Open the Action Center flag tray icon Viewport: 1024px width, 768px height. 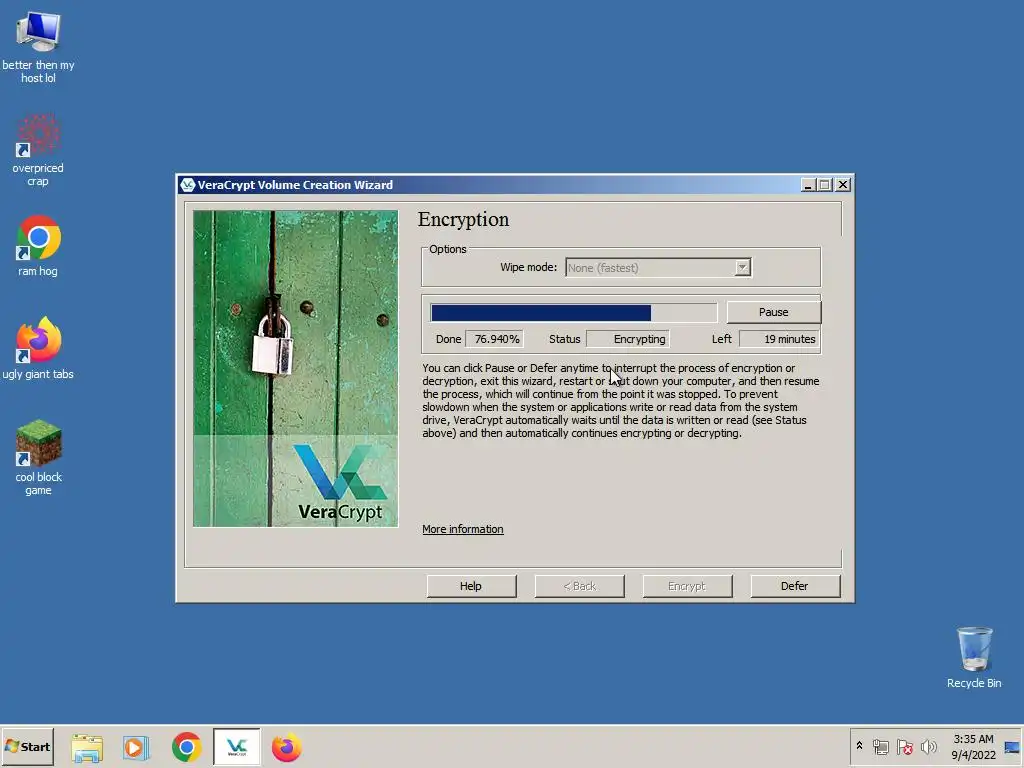pos(904,746)
